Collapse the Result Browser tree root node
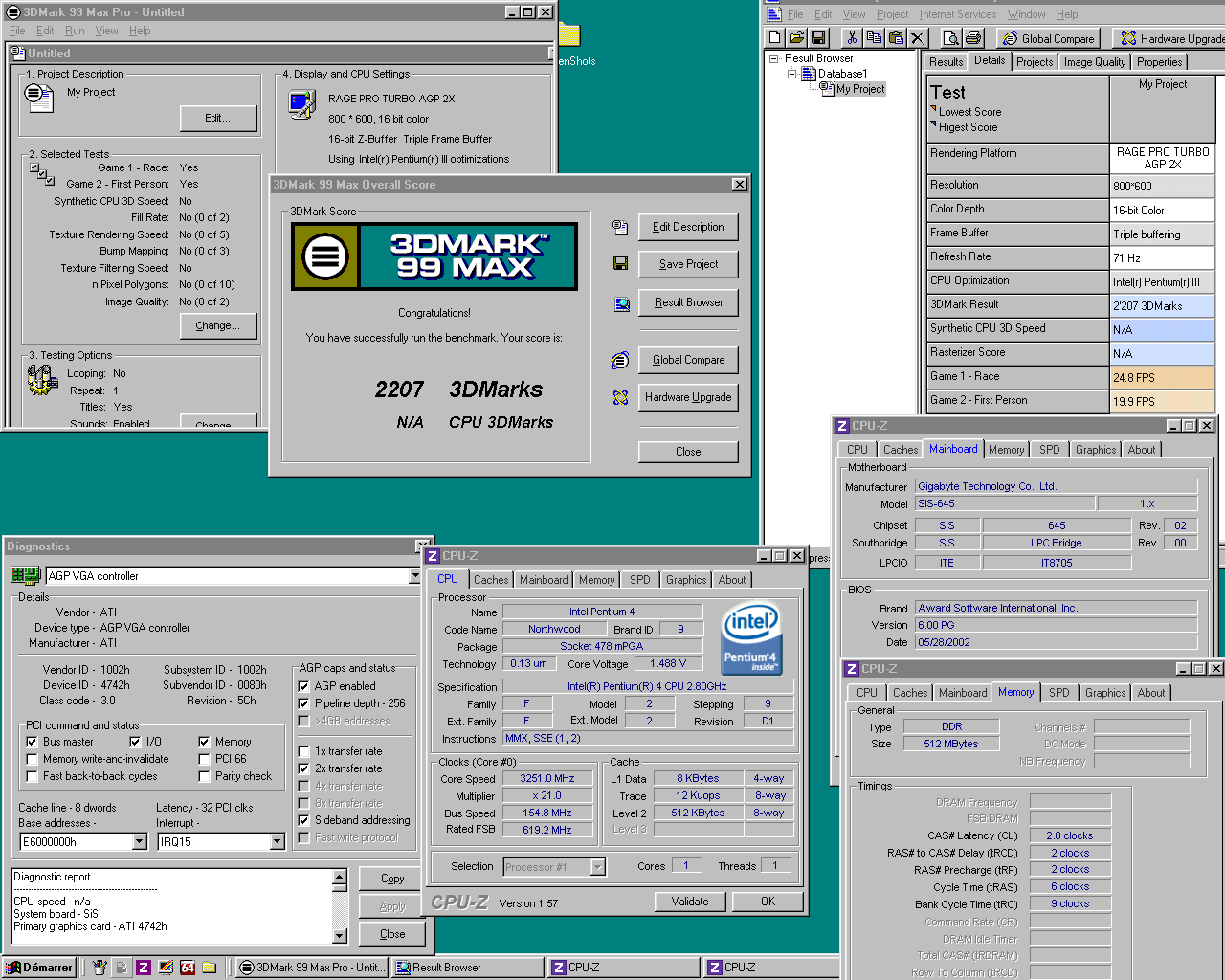 click(x=774, y=58)
